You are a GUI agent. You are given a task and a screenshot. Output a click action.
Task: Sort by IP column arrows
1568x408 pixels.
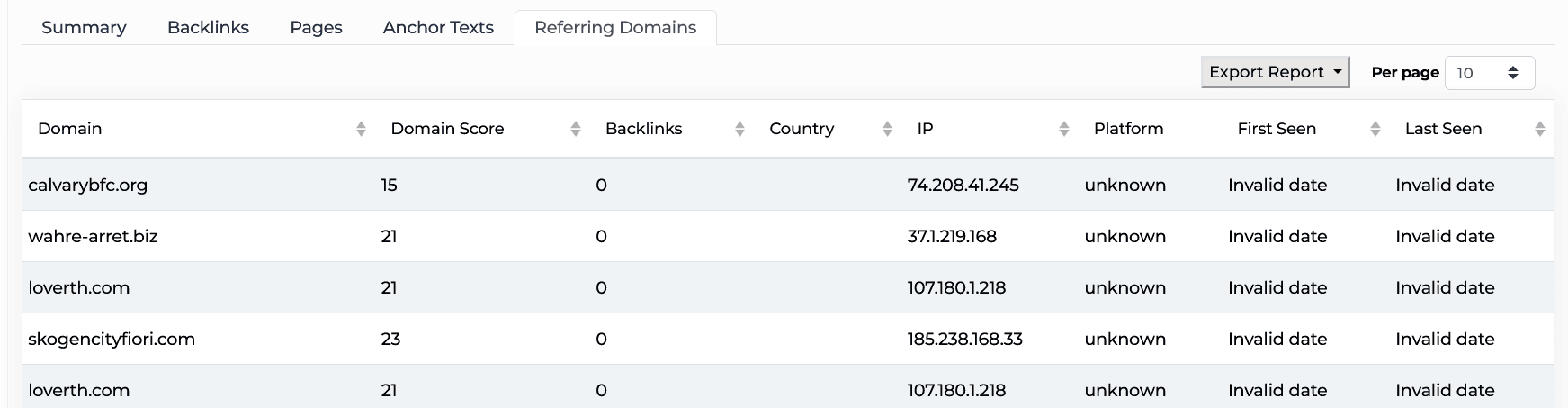click(1064, 129)
